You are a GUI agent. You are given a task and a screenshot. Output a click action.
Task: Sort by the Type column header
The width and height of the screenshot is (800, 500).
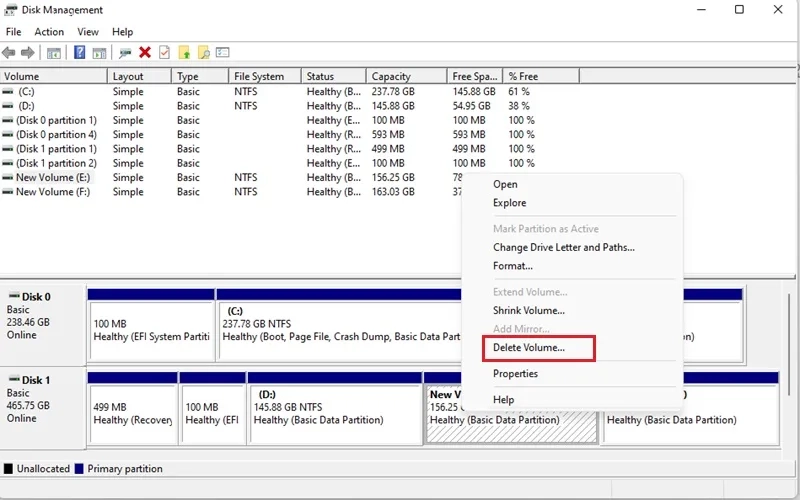(x=200, y=76)
